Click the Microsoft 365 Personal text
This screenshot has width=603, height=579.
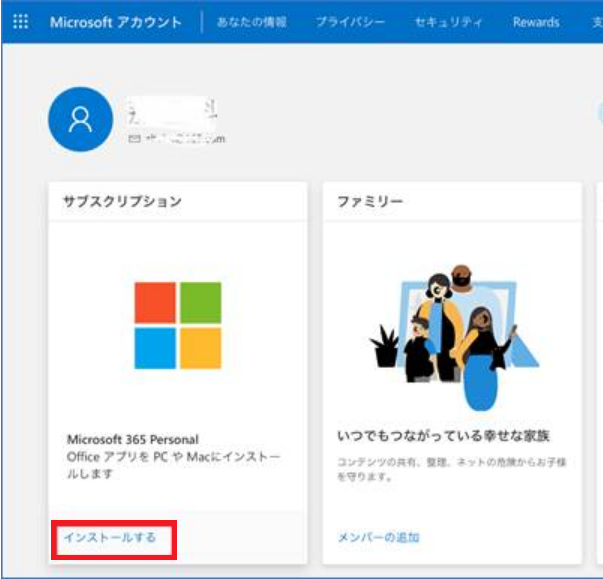pyautogui.click(x=133, y=439)
